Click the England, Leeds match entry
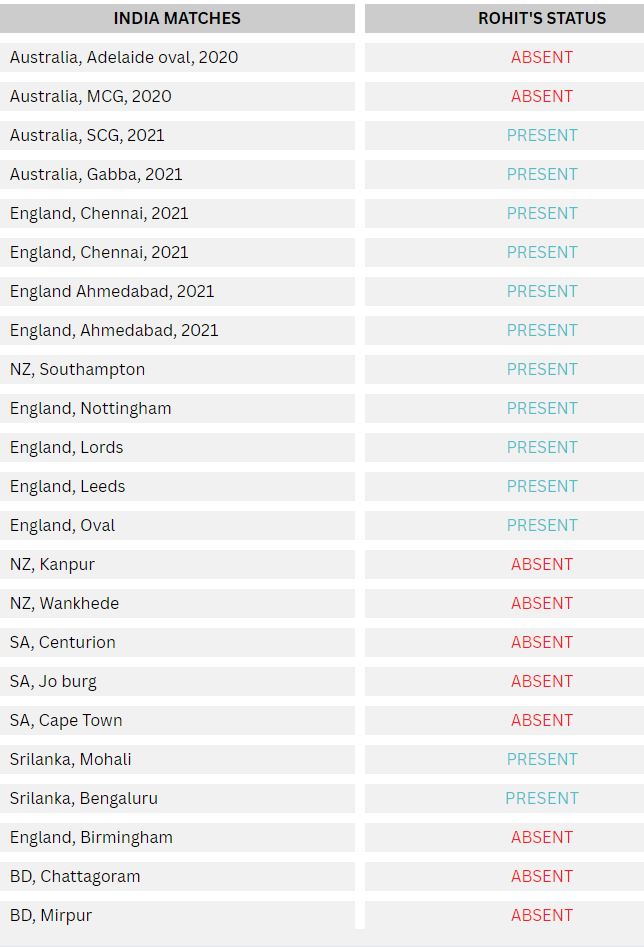 point(177,486)
